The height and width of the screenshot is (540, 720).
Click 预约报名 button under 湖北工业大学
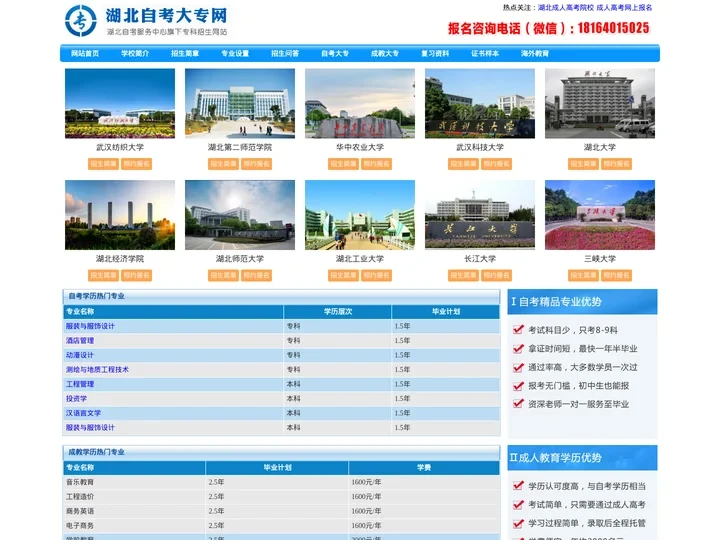coord(377,276)
